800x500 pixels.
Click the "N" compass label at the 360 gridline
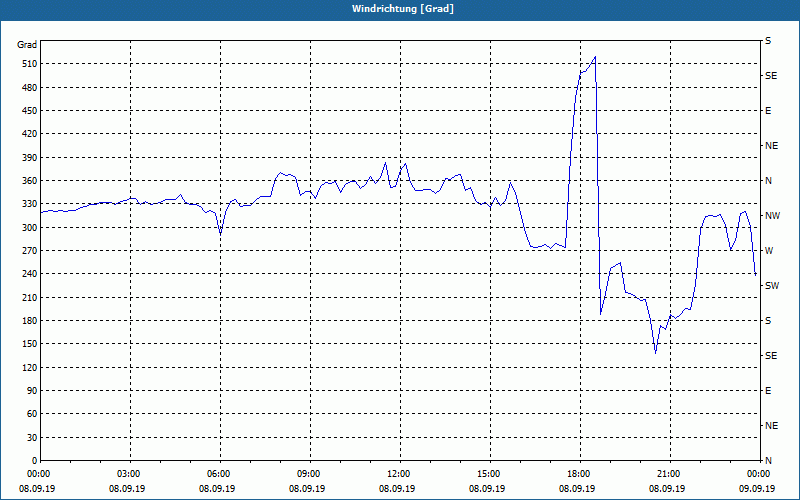[x=768, y=181]
